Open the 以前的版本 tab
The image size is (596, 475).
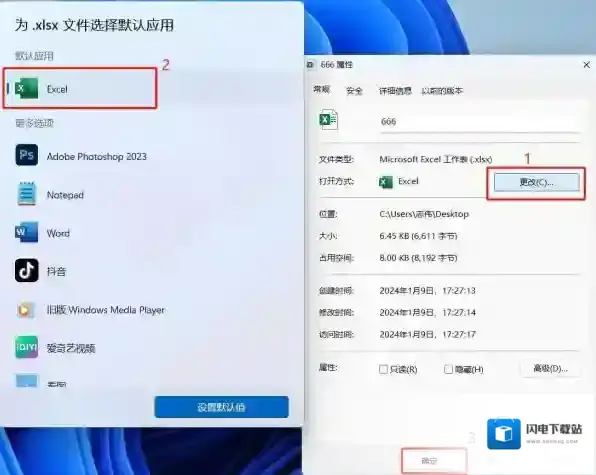coord(442,91)
